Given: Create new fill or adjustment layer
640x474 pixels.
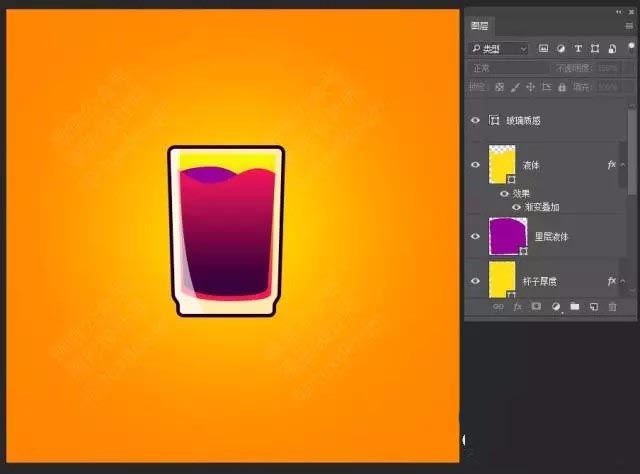Looking at the screenshot, I should tap(556, 307).
